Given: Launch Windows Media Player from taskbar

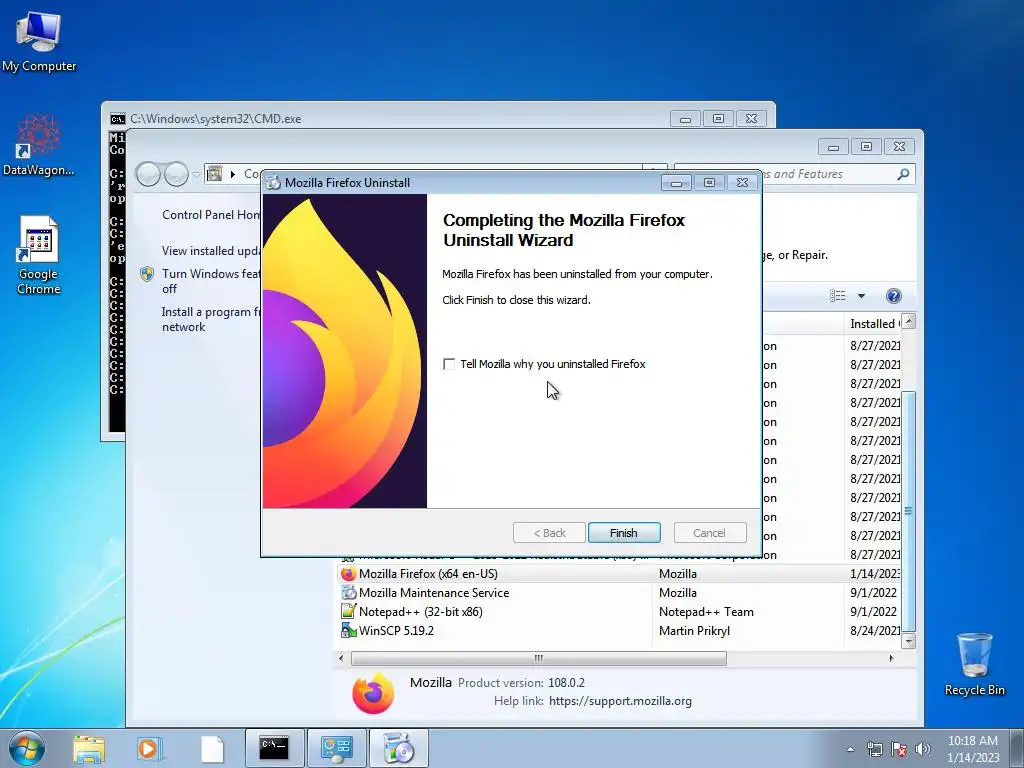Looking at the screenshot, I should click(150, 749).
